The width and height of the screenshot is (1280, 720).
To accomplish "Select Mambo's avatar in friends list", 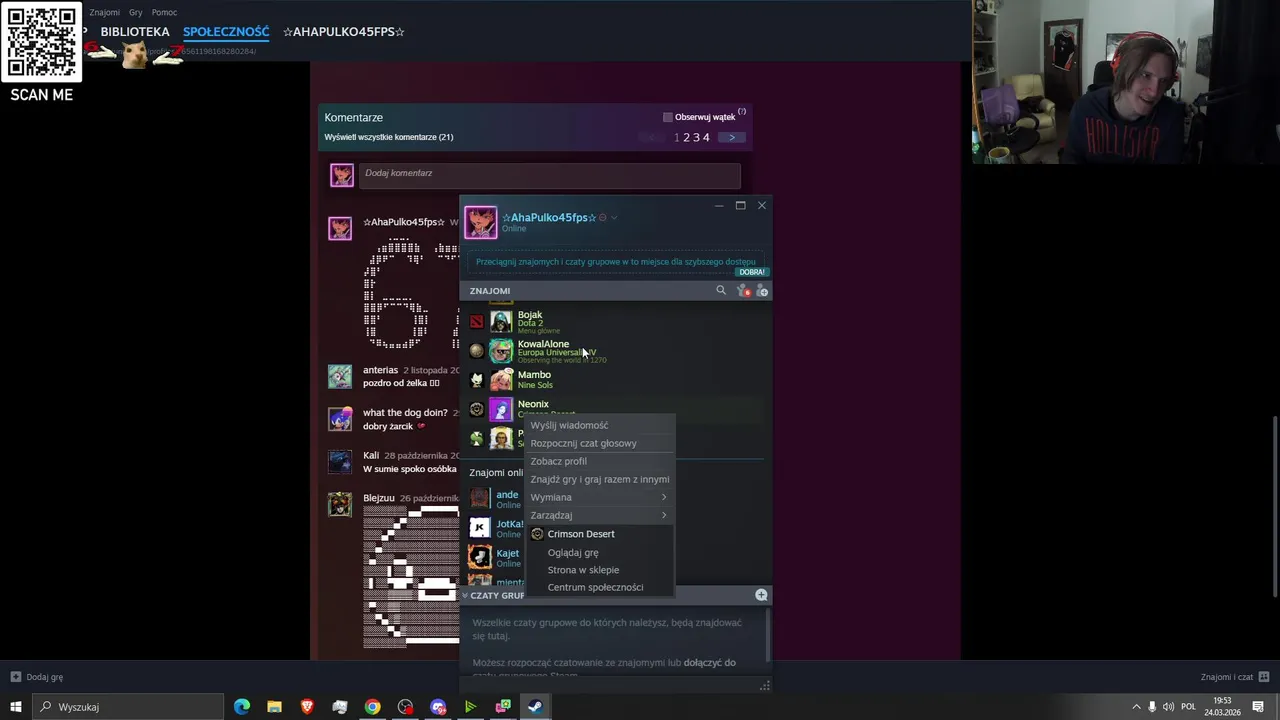I will point(501,380).
